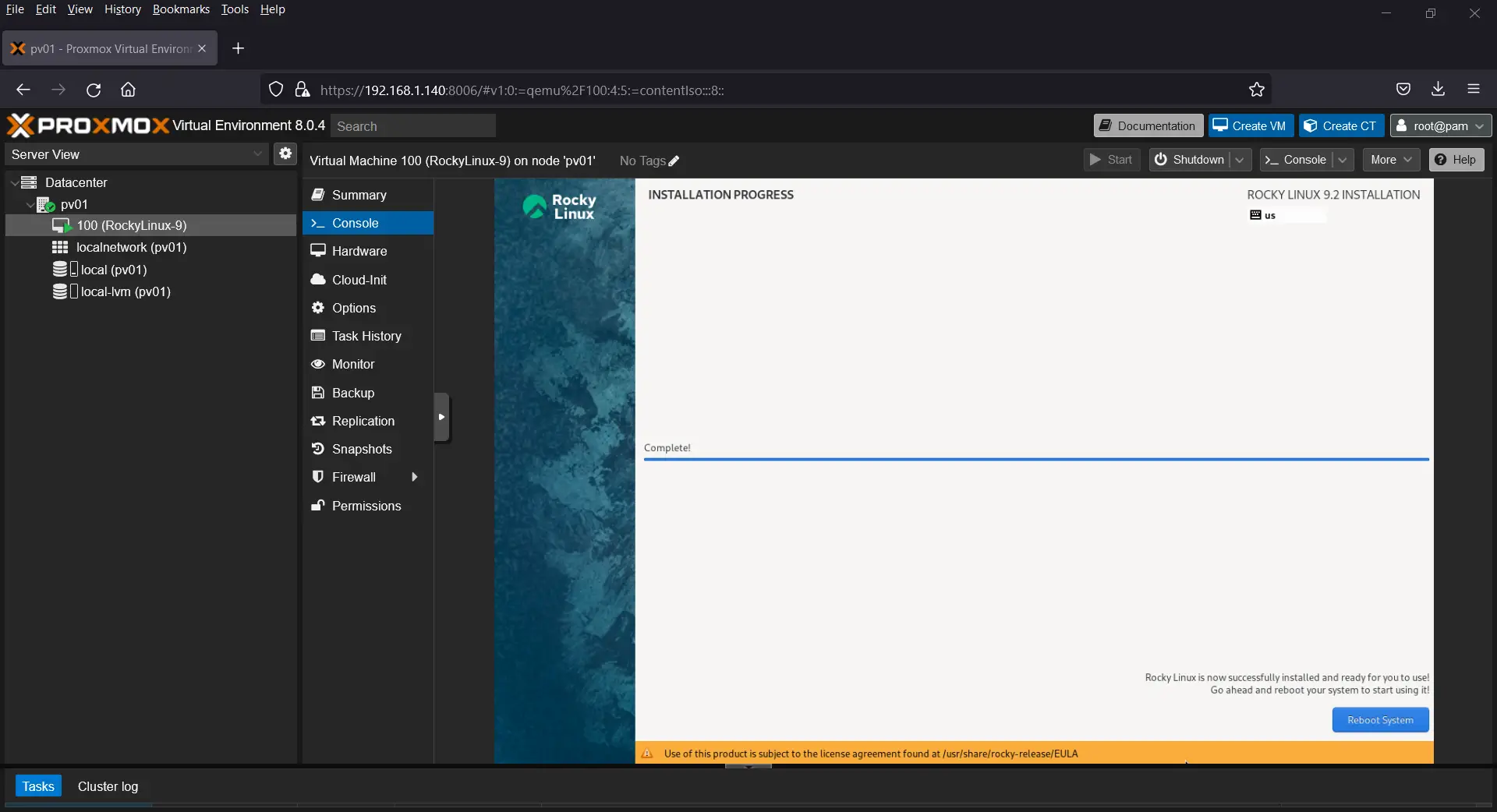Open the Hardware panel
Screen dimensions: 1497x812
(x=368, y=251)
